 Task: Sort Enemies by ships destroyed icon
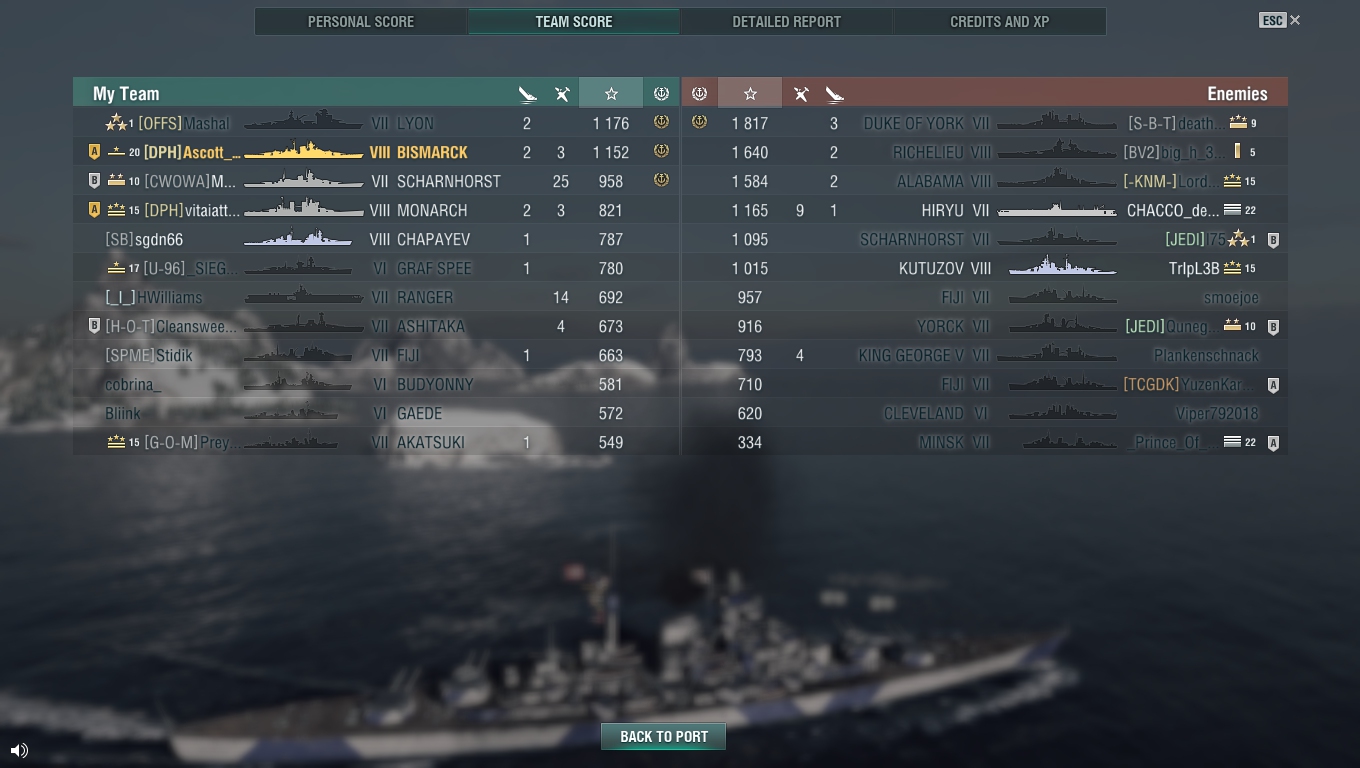835,94
